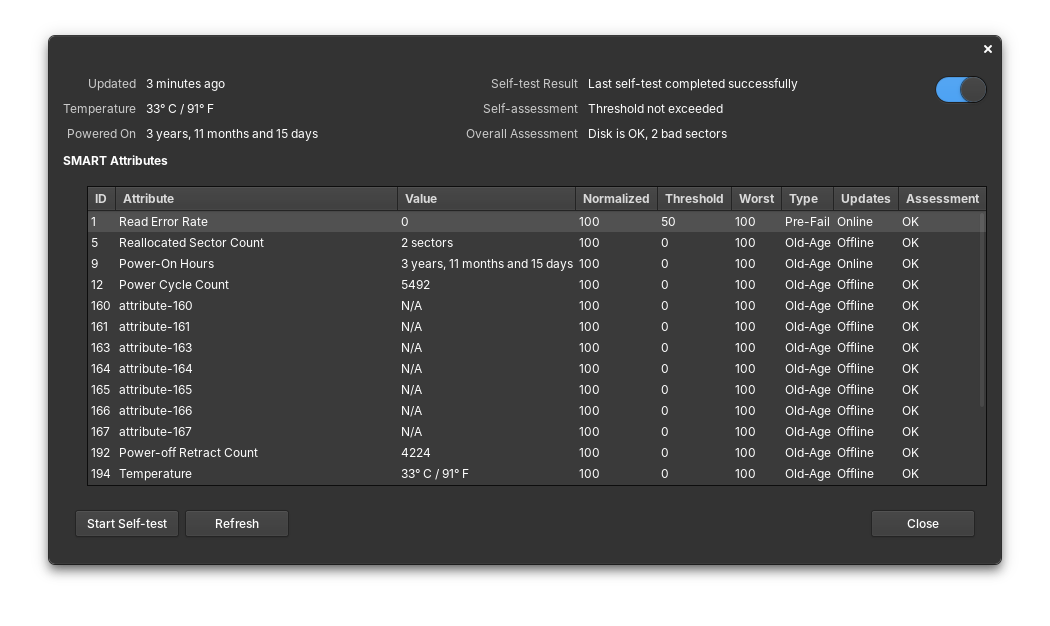Viewport: 1050px width, 626px height.
Task: Click the Threshold column header
Action: click(x=693, y=198)
